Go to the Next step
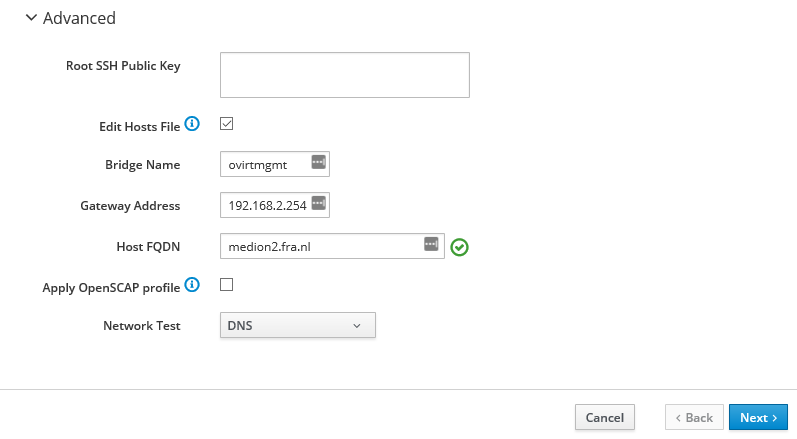The width and height of the screenshot is (797, 439). (758, 417)
